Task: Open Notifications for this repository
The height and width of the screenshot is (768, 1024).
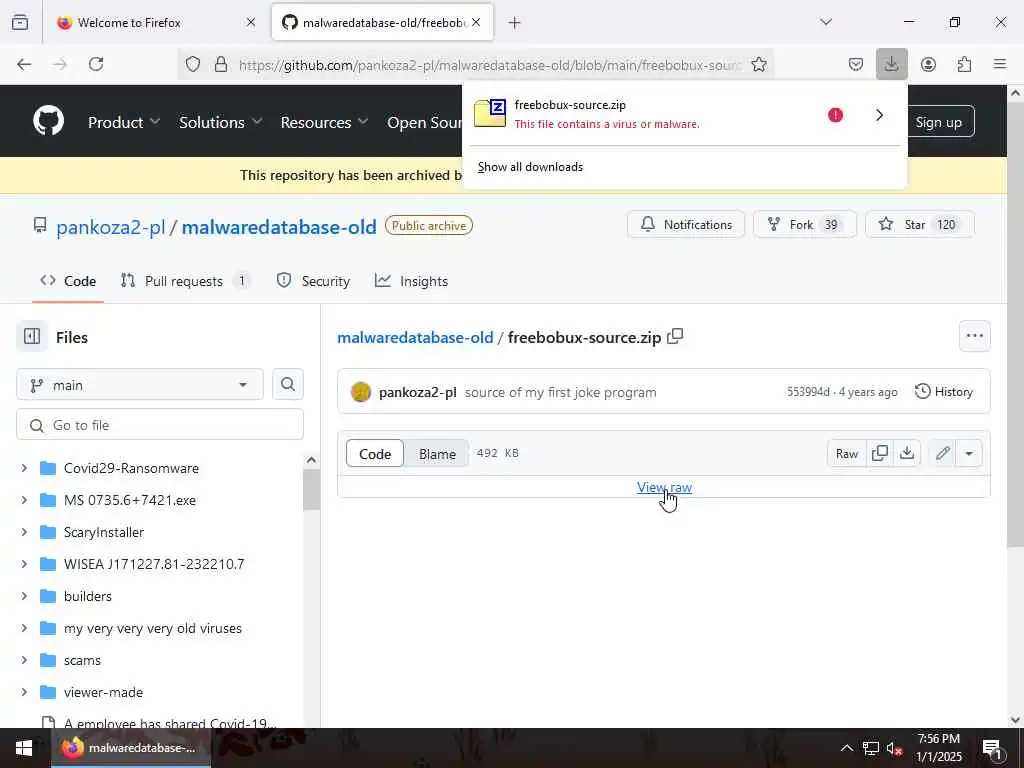Action: 686,224
